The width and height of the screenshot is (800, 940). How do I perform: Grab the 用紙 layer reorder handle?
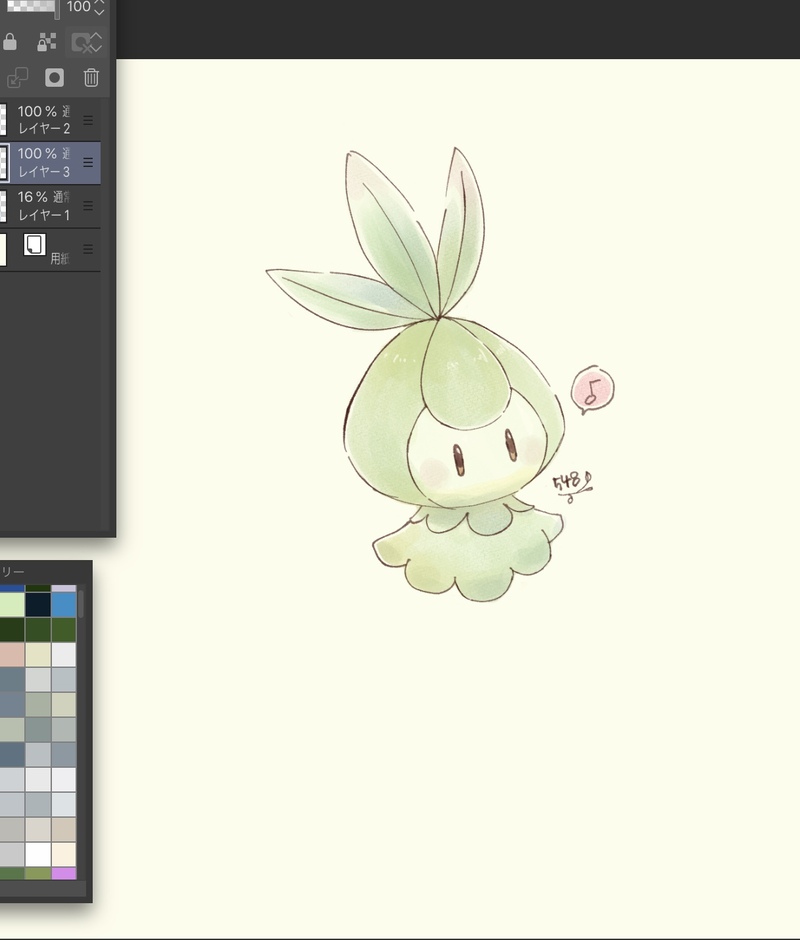point(88,249)
